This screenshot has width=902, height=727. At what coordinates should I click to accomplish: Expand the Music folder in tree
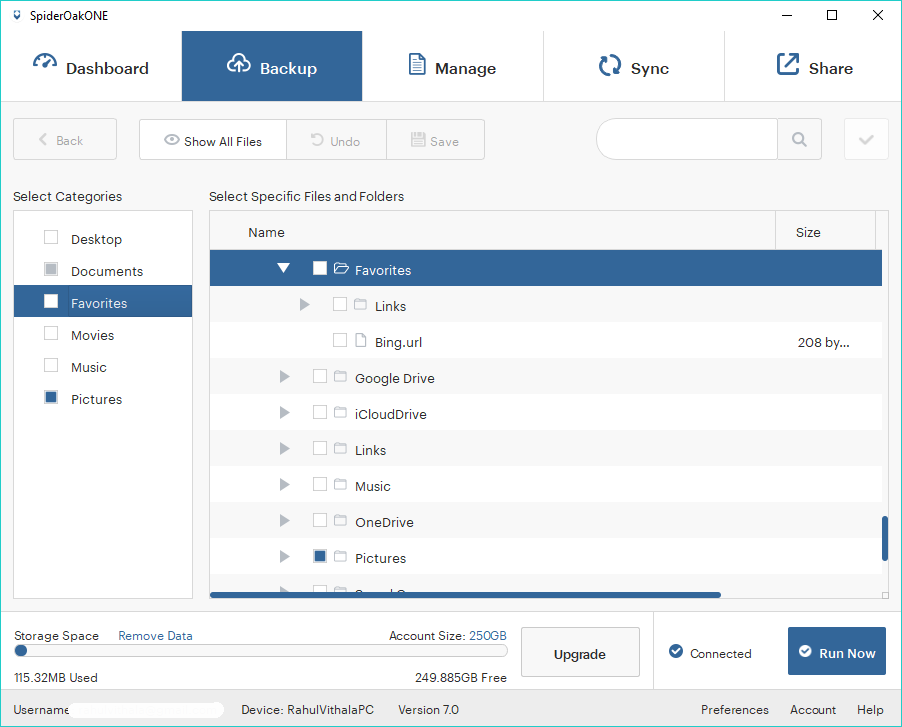tap(284, 485)
